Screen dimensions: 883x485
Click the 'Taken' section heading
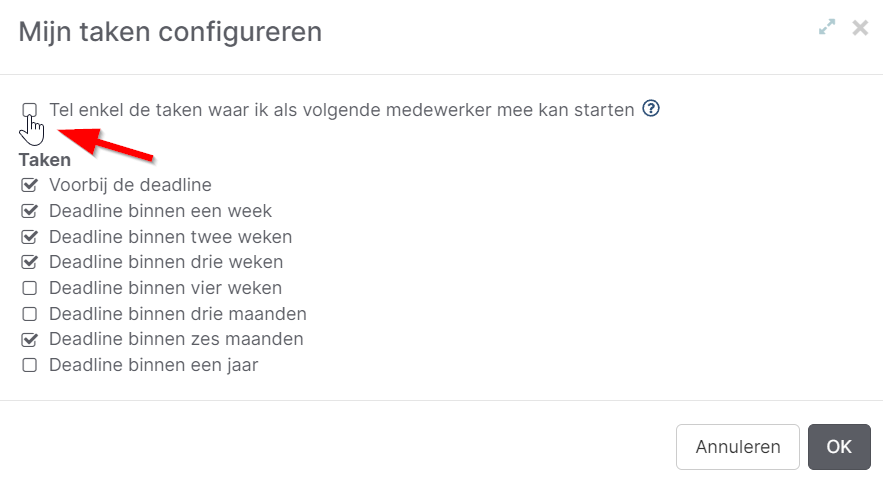tap(45, 160)
